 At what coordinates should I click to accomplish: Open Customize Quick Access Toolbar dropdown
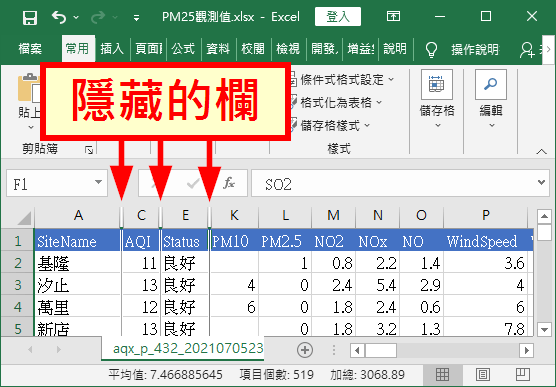click(136, 18)
